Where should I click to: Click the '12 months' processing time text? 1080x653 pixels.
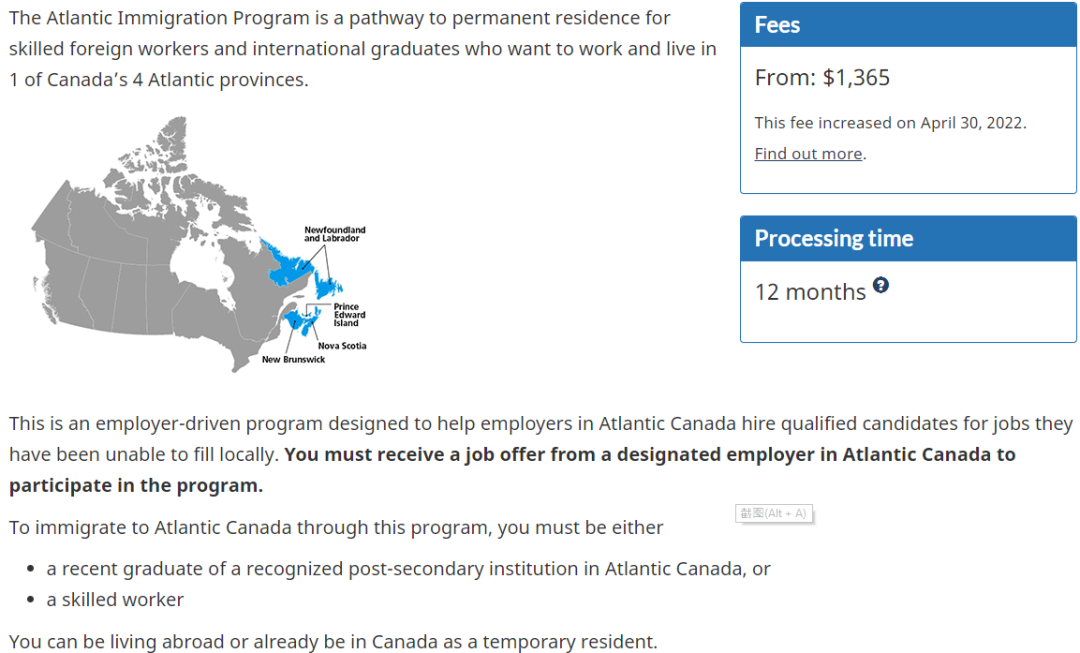coord(810,292)
